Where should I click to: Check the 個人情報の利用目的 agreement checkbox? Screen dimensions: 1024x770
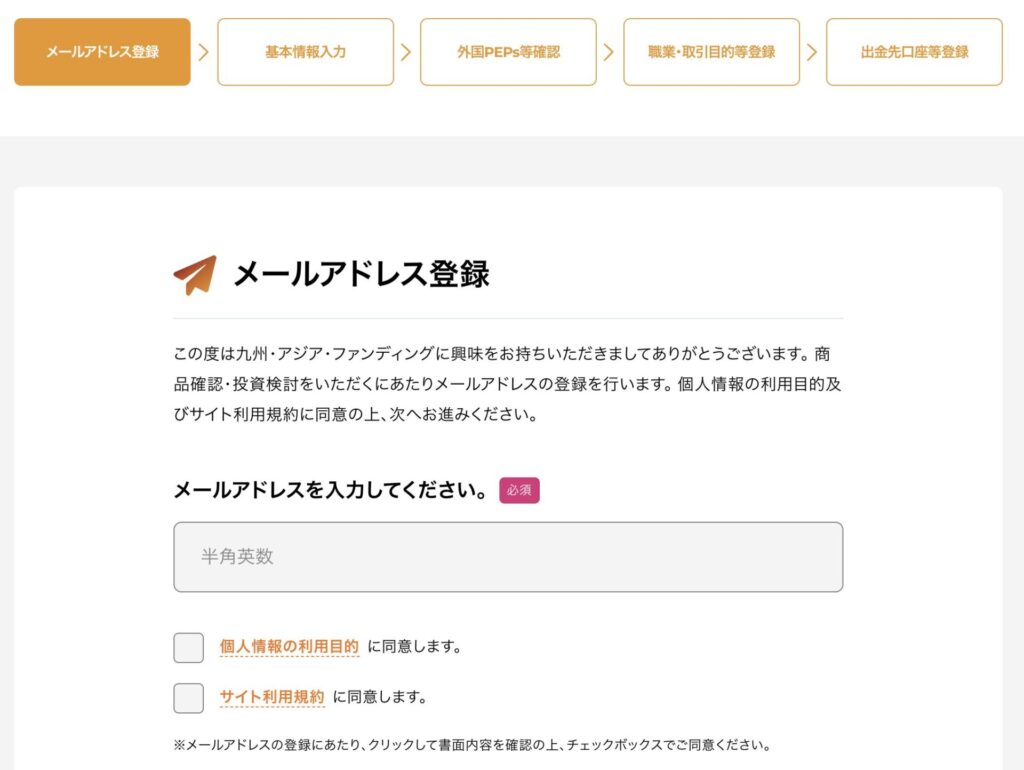[188, 648]
